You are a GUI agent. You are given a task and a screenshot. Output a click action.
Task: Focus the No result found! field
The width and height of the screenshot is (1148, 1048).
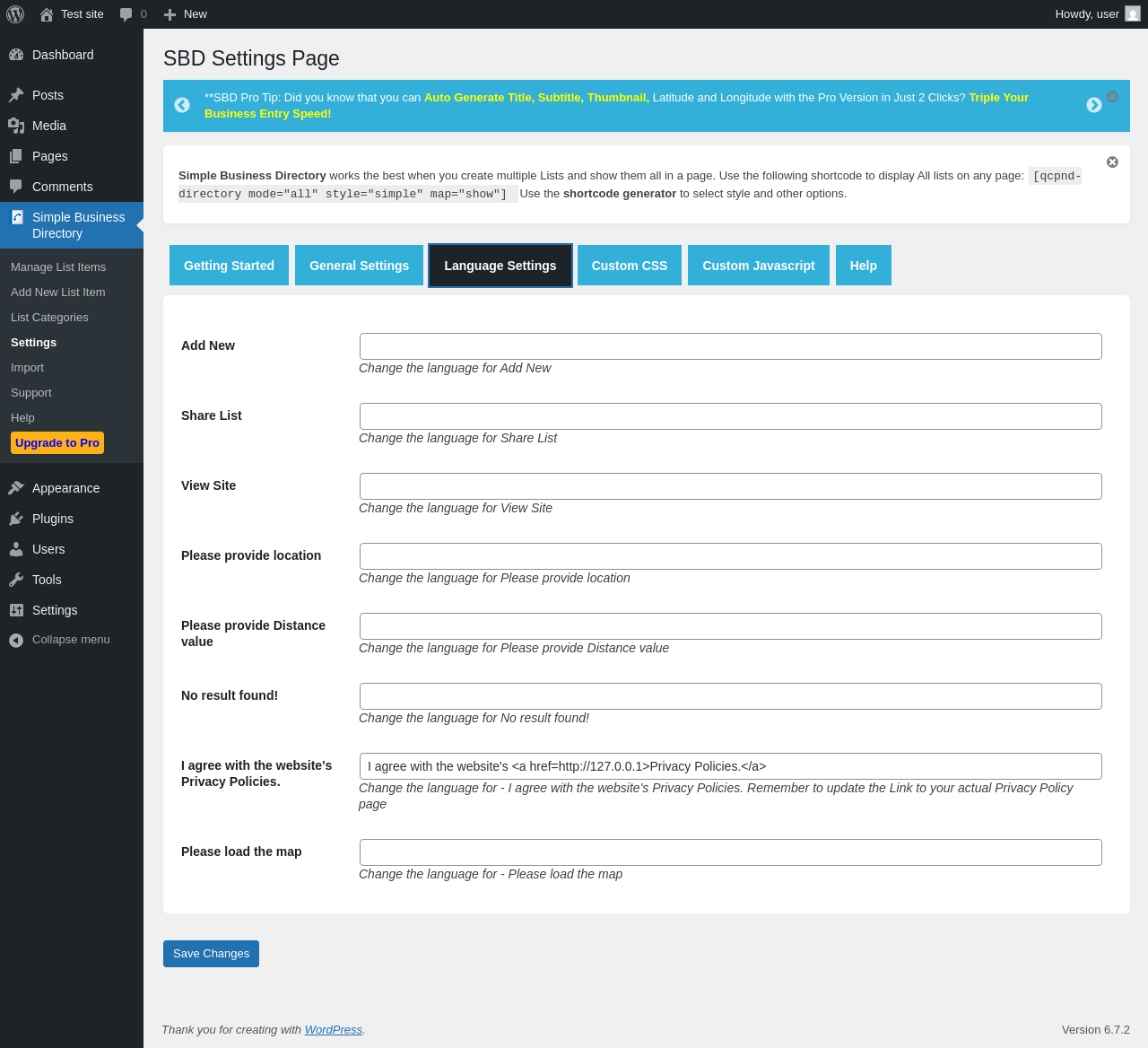(731, 696)
